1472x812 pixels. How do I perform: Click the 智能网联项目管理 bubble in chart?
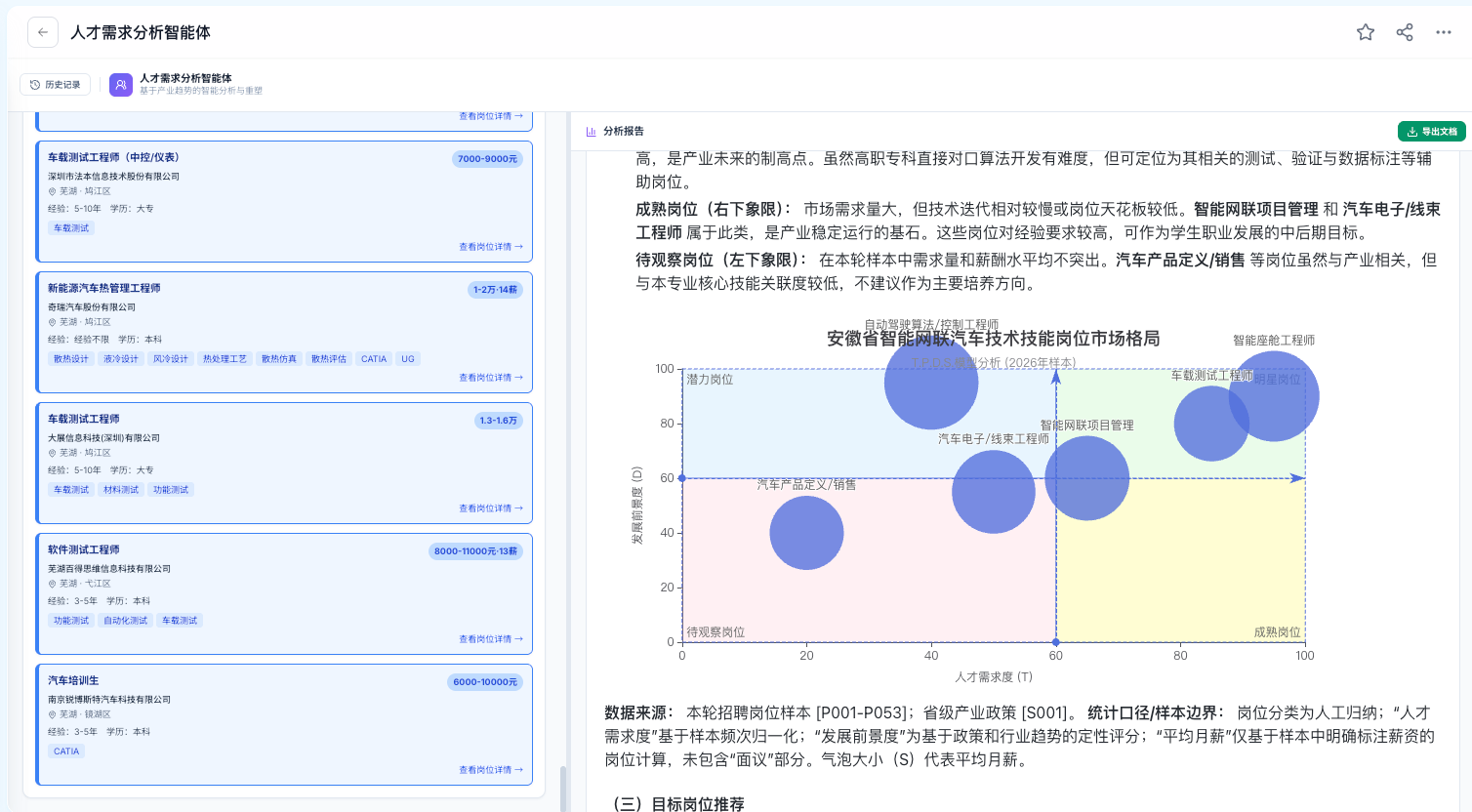1087,478
